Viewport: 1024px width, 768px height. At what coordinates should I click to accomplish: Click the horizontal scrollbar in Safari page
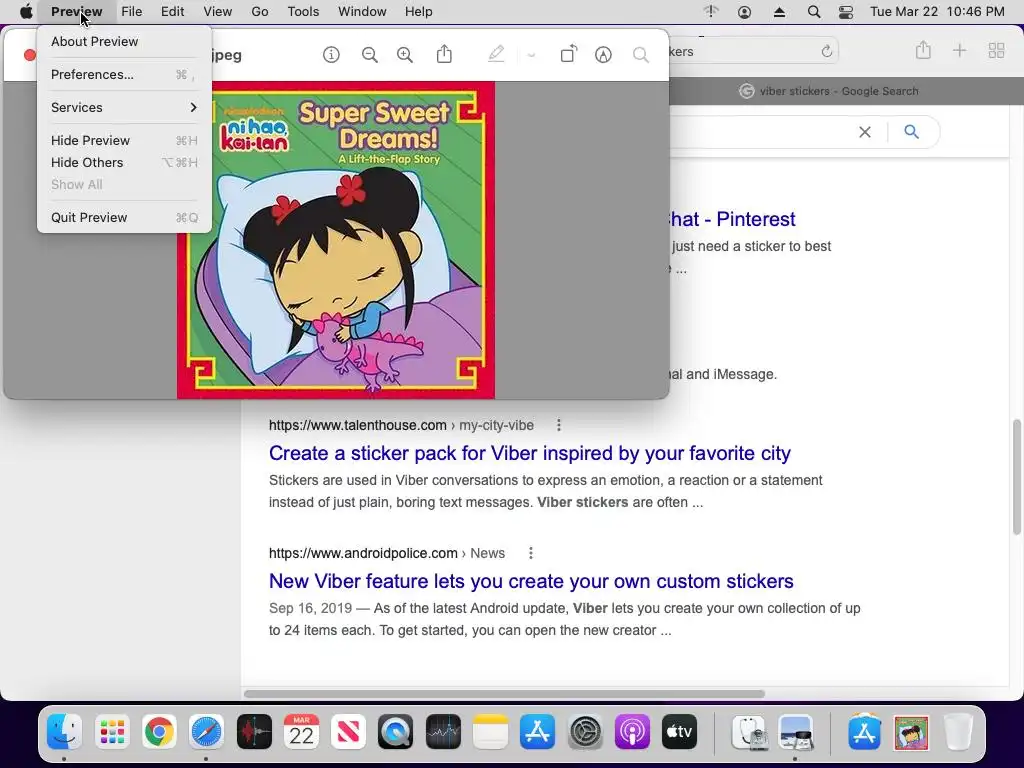[x=504, y=694]
